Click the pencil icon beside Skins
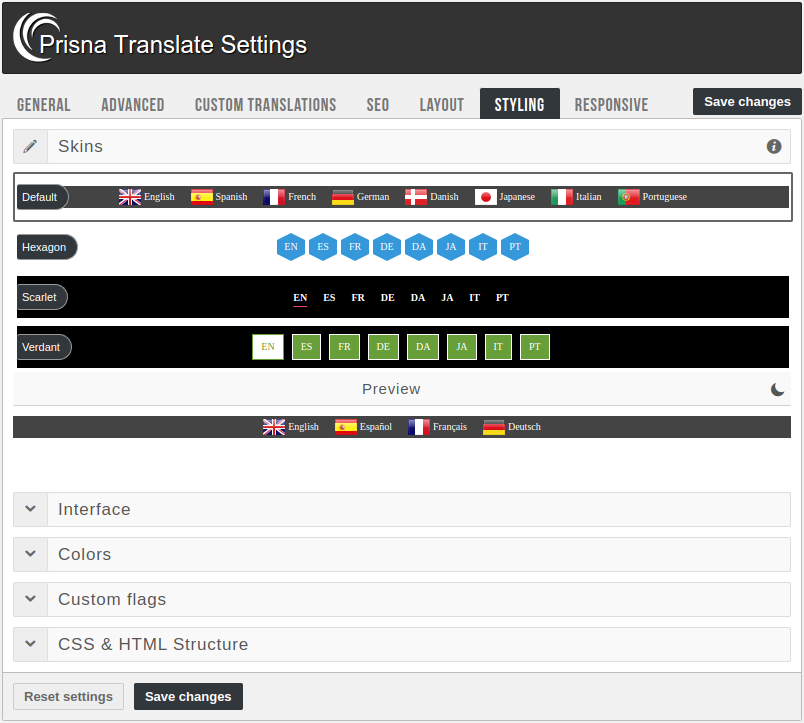 click(x=30, y=146)
